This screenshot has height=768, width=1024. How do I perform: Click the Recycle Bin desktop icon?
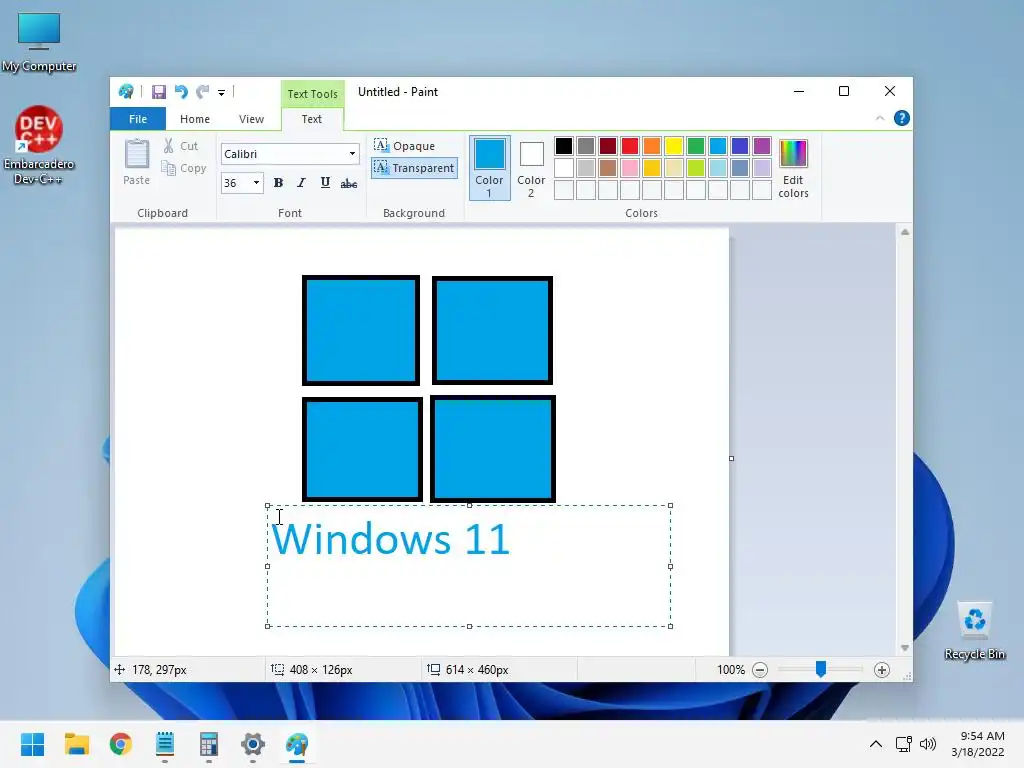[x=974, y=630]
